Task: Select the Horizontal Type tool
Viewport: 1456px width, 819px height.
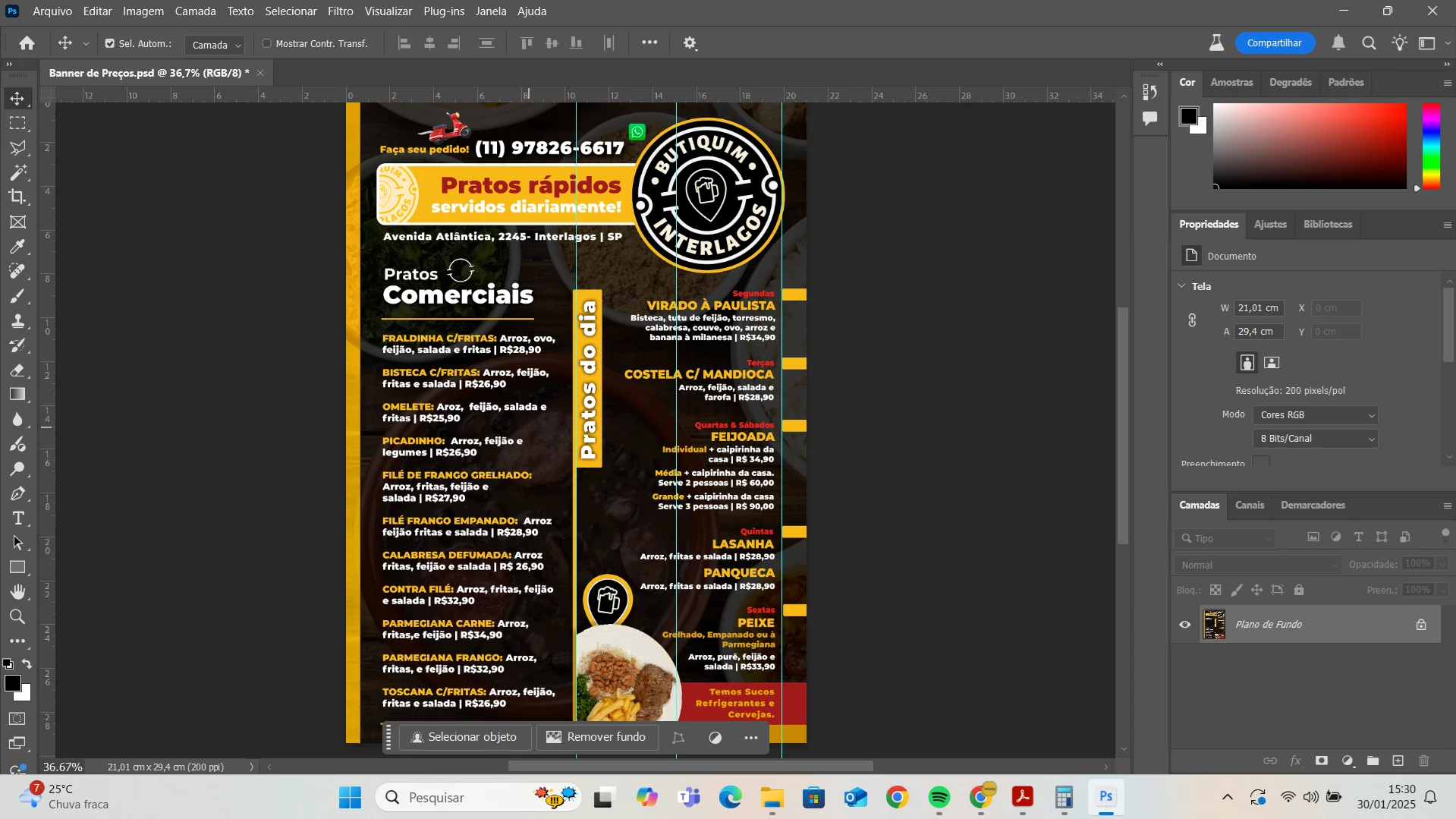Action: tap(17, 518)
